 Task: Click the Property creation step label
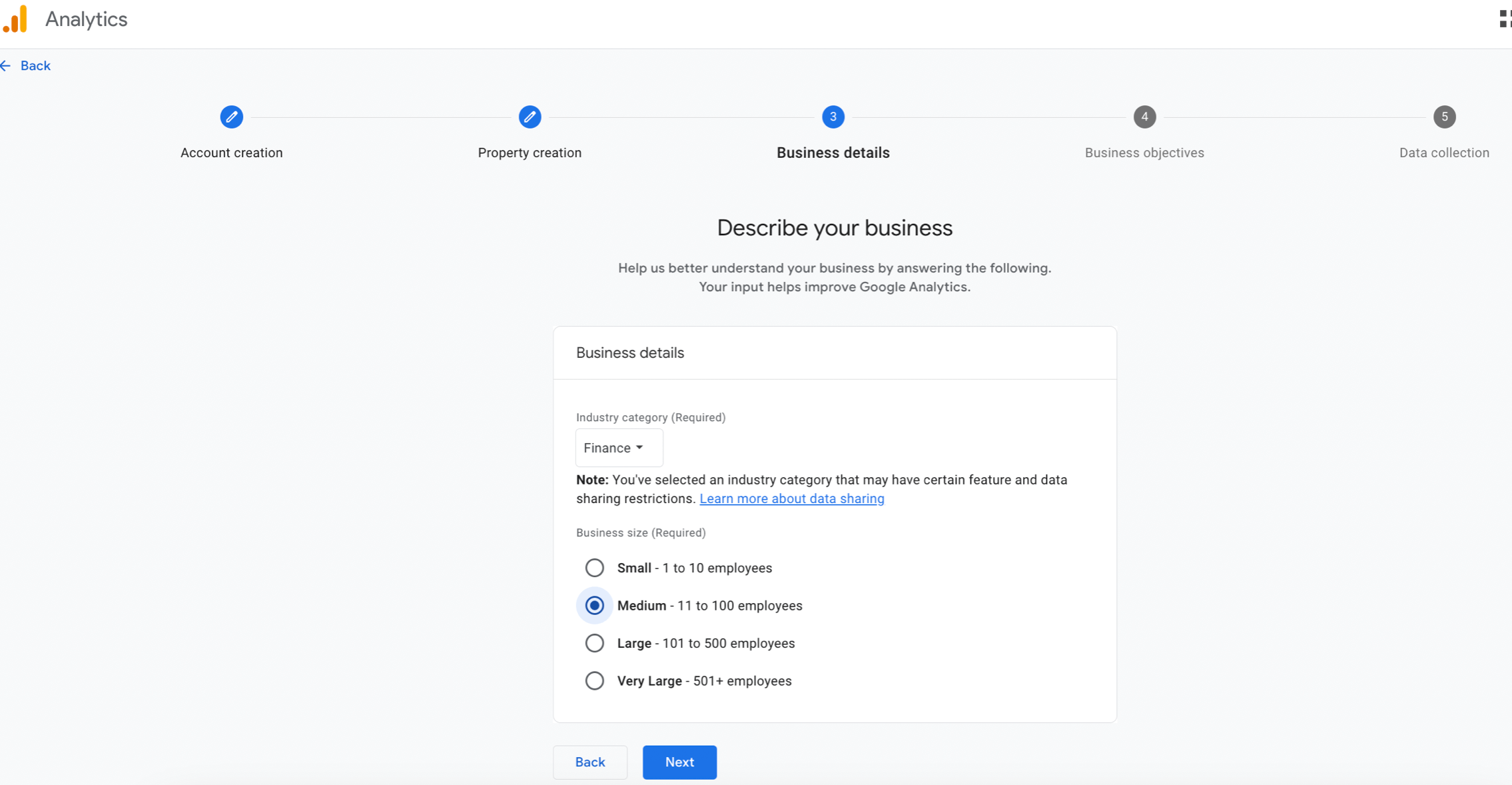pos(530,153)
